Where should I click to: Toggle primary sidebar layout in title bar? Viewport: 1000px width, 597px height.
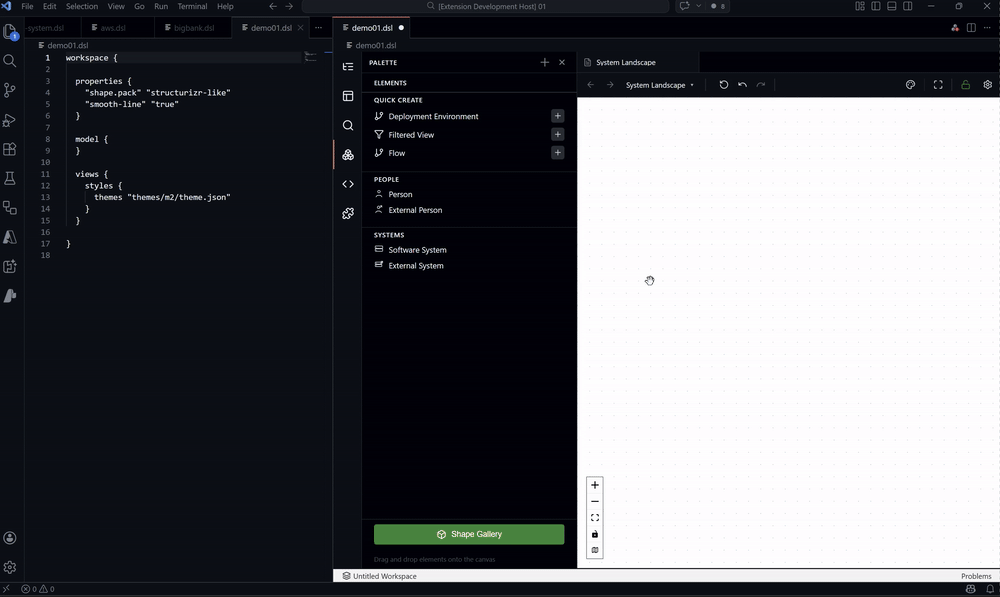click(x=876, y=6)
